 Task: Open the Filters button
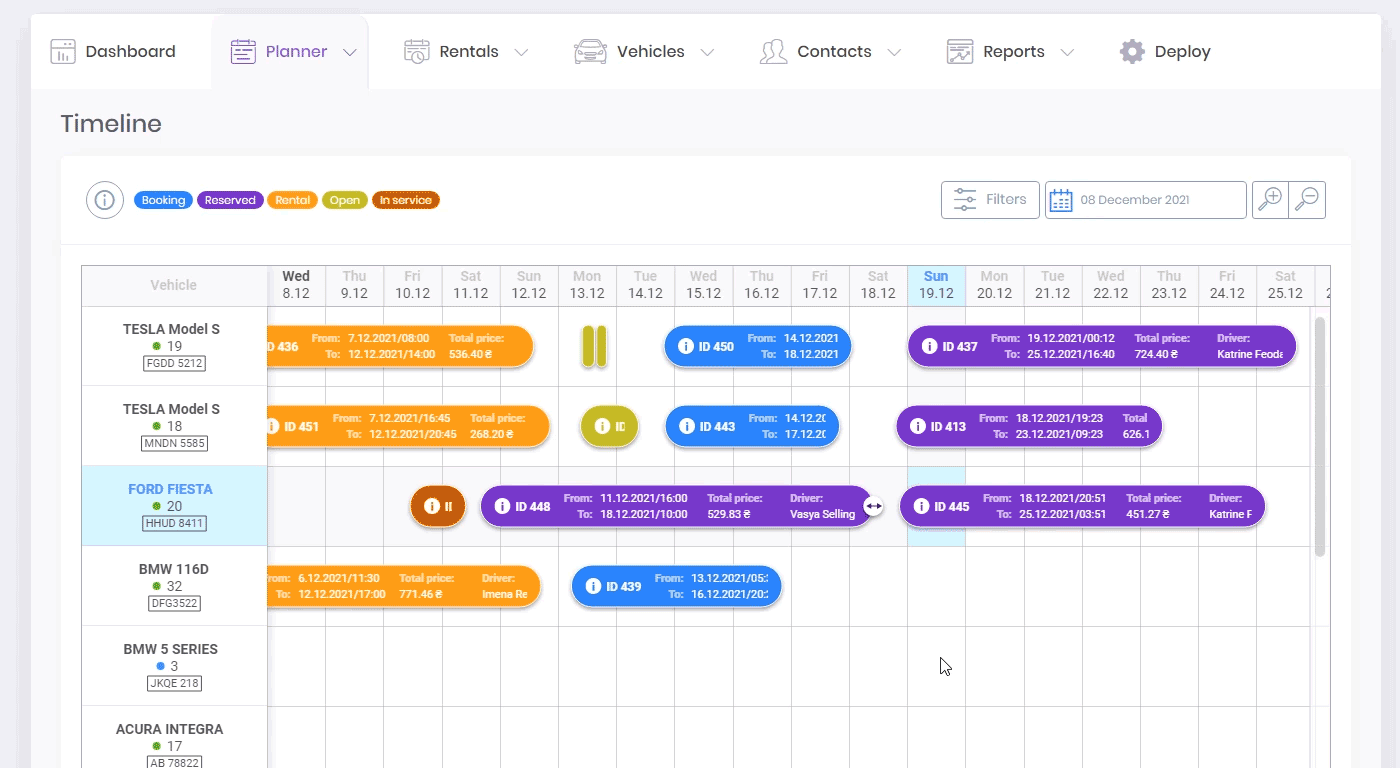[x=990, y=199]
